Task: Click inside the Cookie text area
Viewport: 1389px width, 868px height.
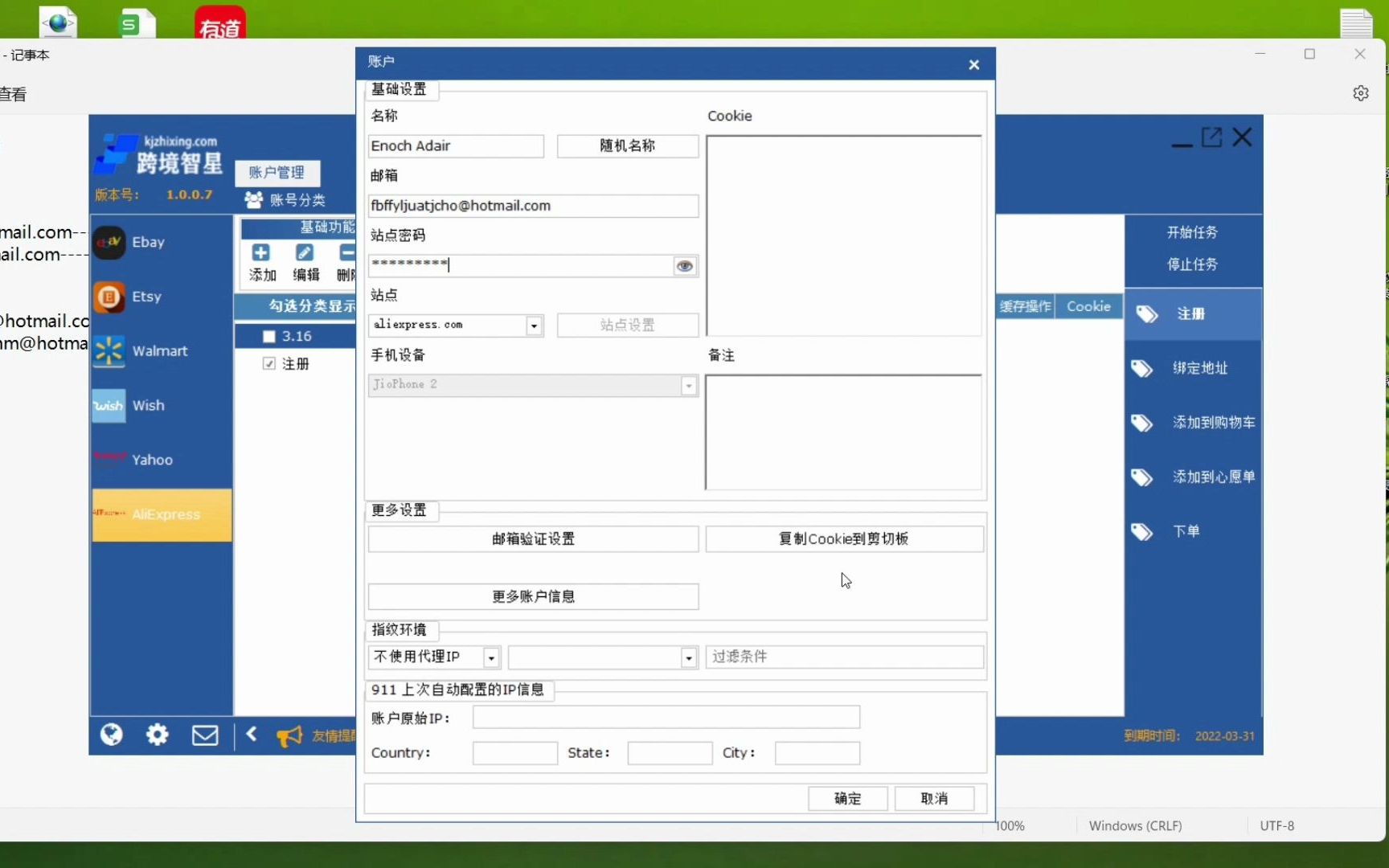Action: pos(844,235)
